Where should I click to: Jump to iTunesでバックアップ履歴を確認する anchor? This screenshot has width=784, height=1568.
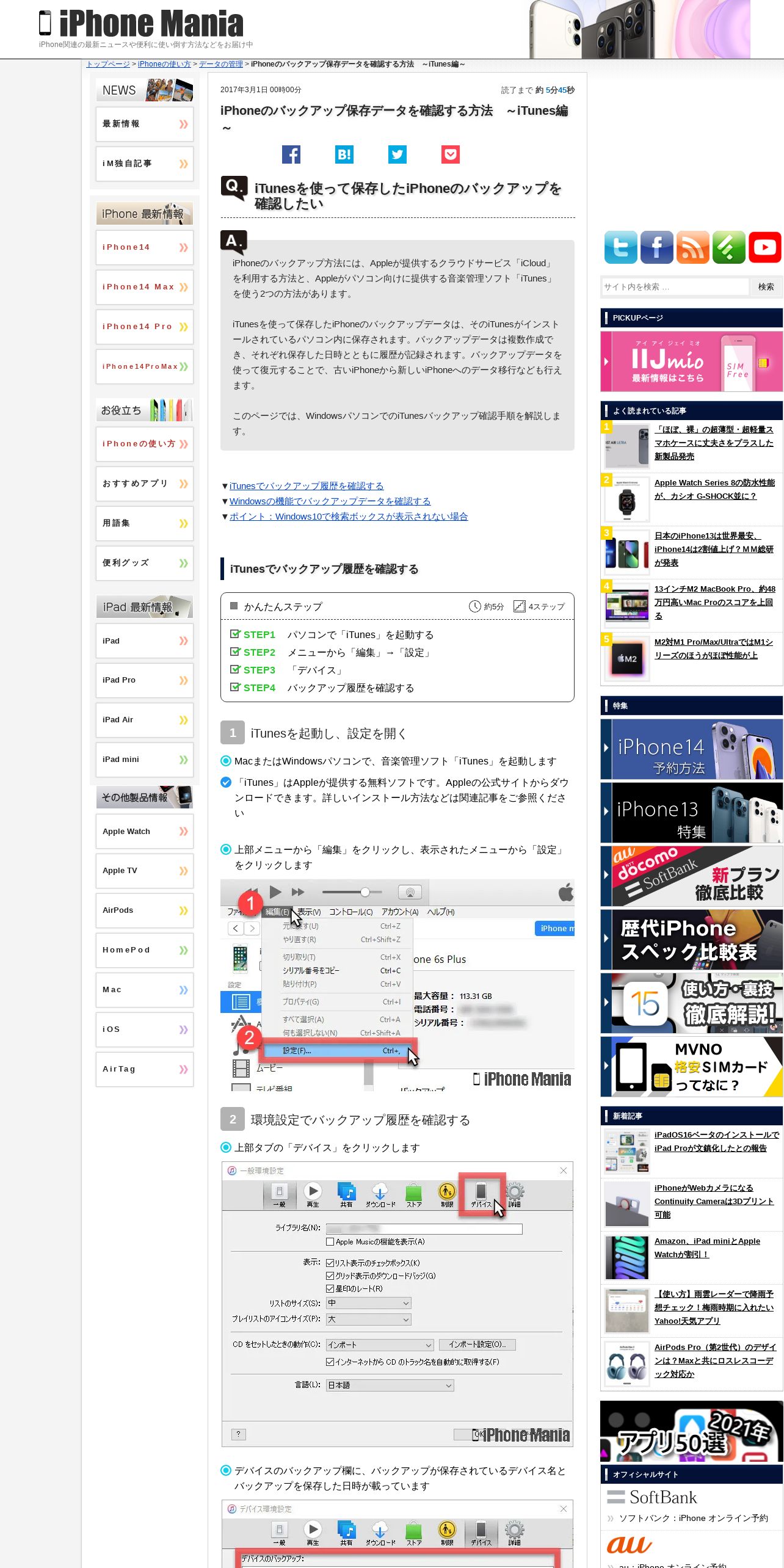(307, 486)
